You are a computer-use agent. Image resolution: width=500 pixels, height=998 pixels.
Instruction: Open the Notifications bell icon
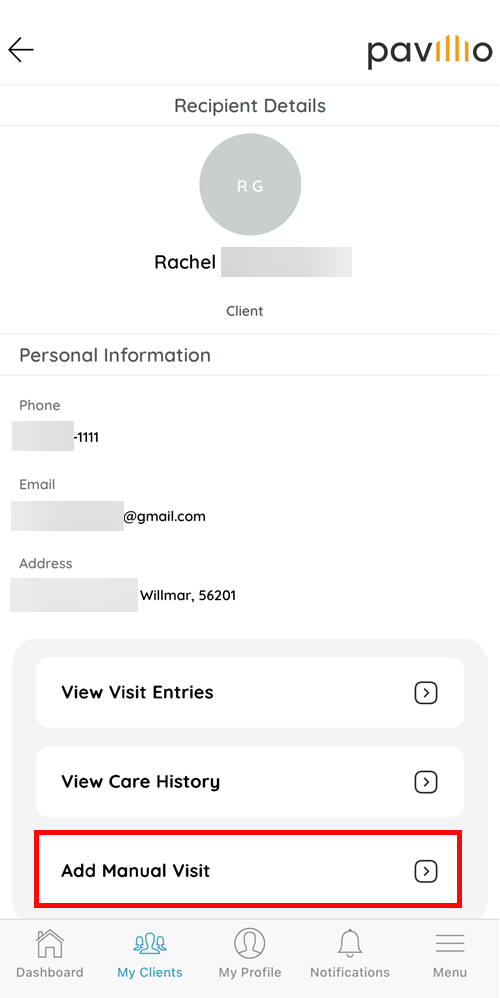(350, 943)
